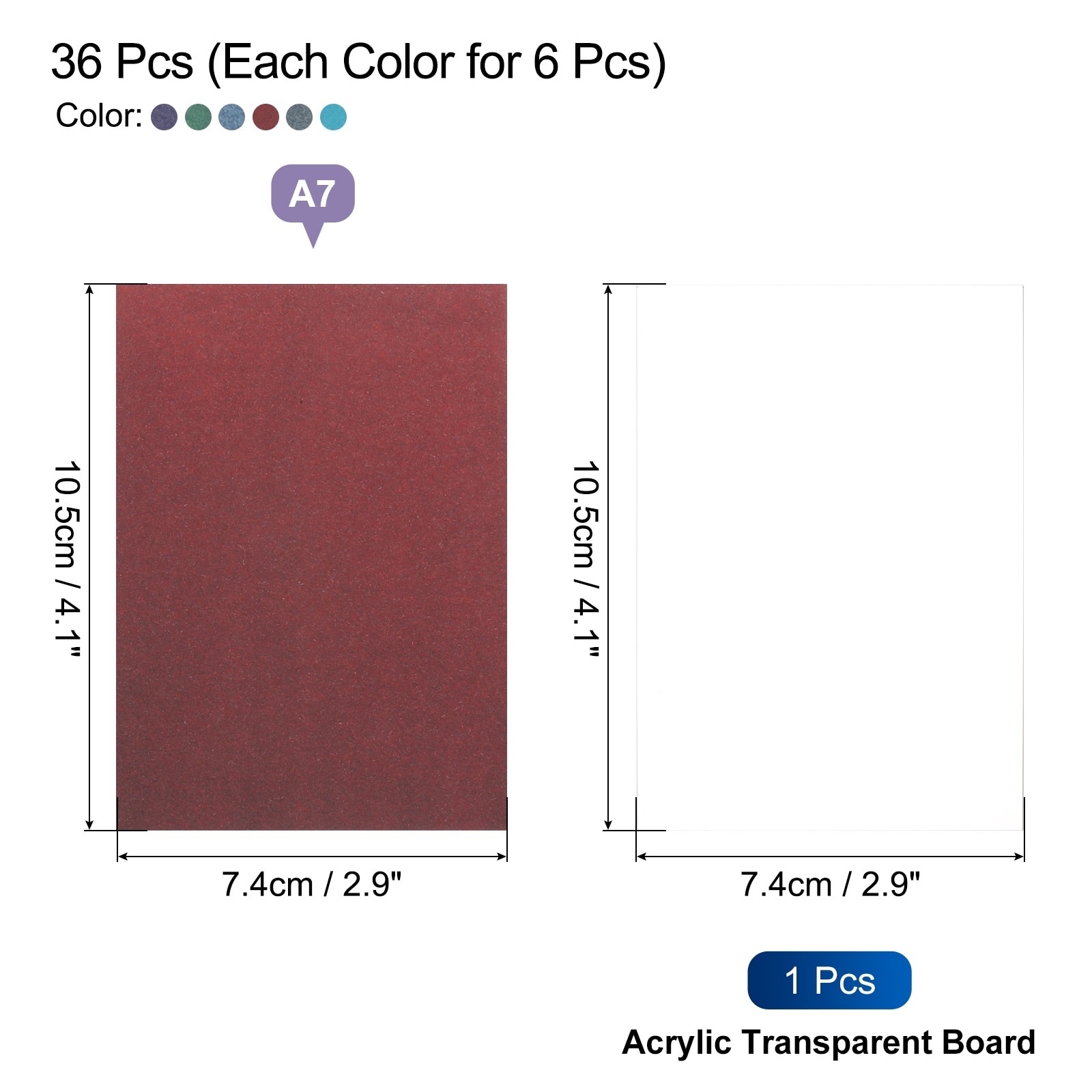The height and width of the screenshot is (1092, 1092).
Task: Click the Color: label
Action: 99,116
